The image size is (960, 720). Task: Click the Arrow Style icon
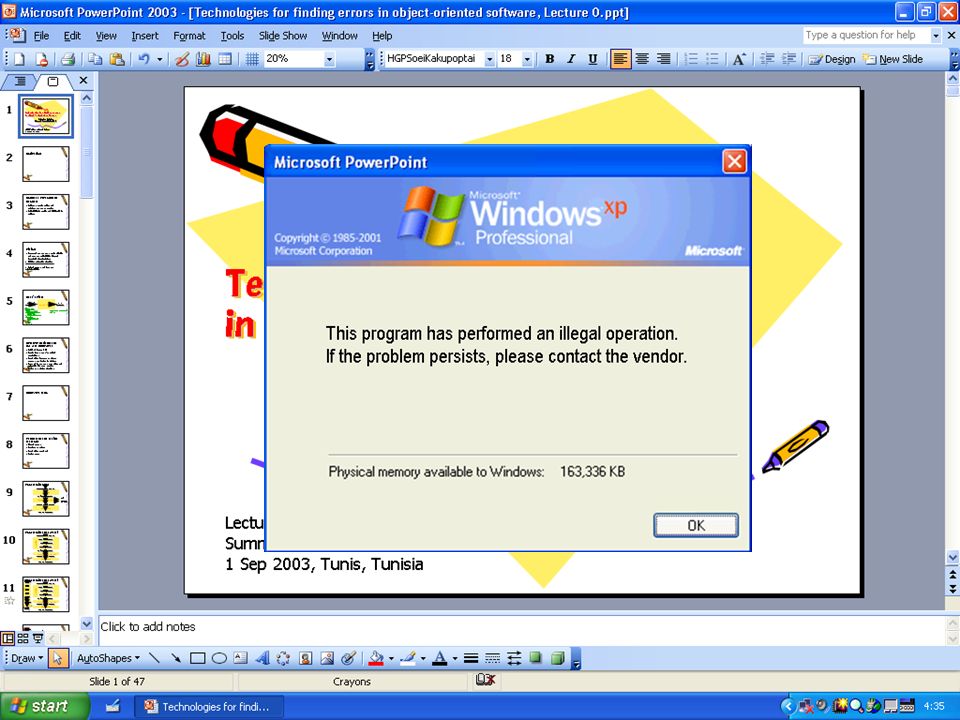click(514, 658)
